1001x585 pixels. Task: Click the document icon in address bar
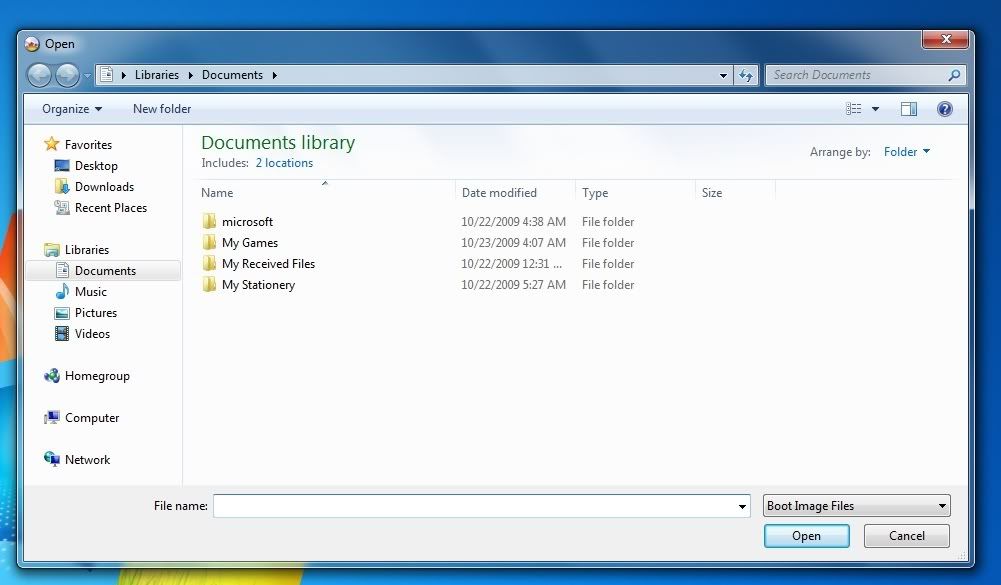tap(107, 75)
